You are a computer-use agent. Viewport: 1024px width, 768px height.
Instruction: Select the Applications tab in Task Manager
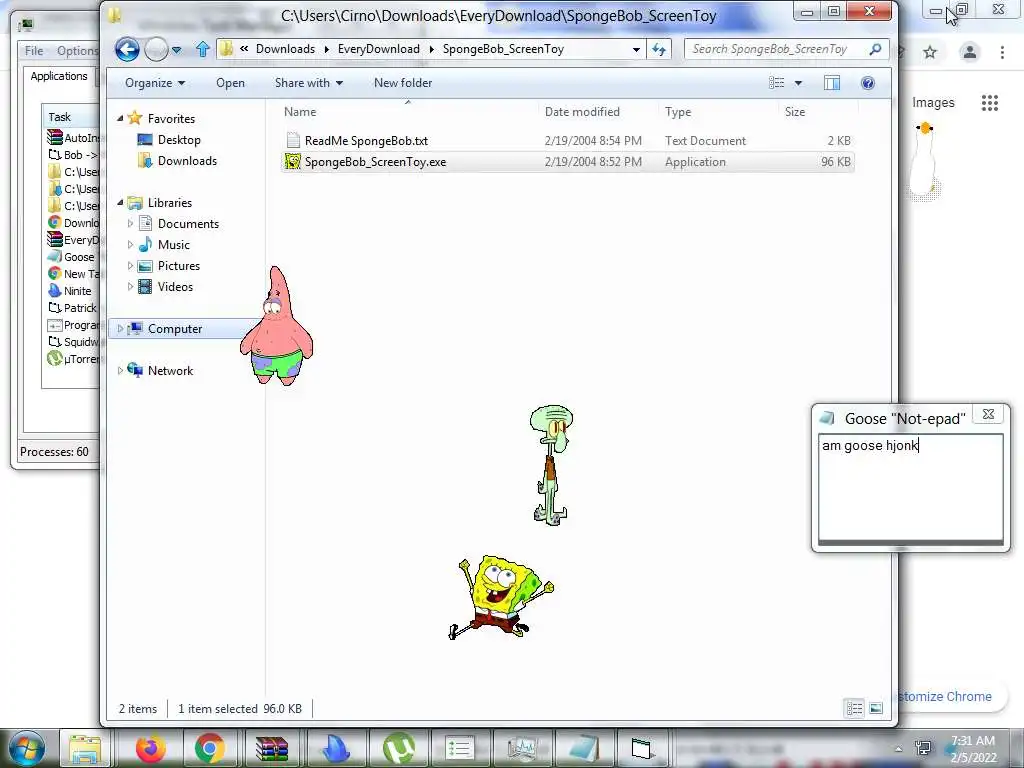click(59, 76)
